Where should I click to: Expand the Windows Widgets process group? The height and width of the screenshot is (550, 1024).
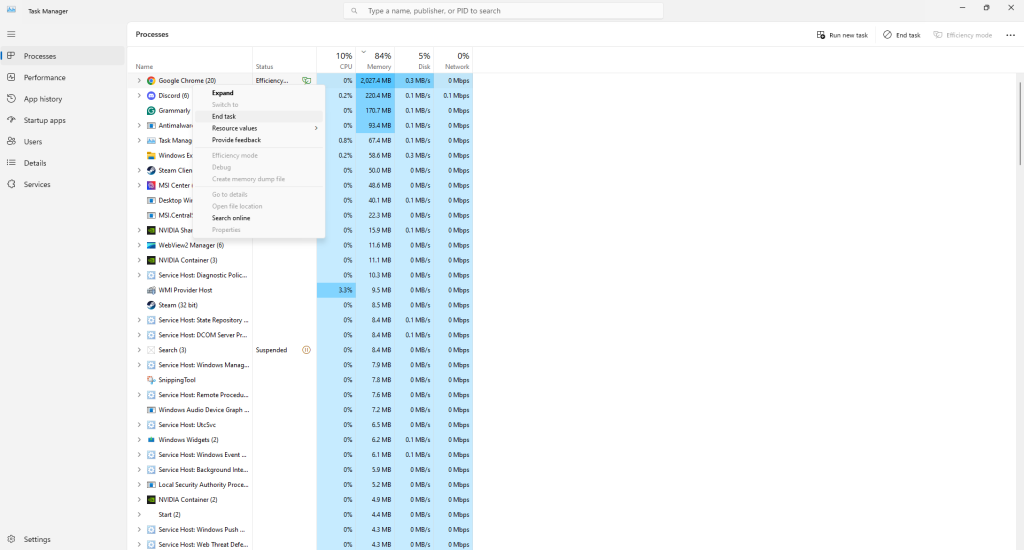[x=139, y=440]
